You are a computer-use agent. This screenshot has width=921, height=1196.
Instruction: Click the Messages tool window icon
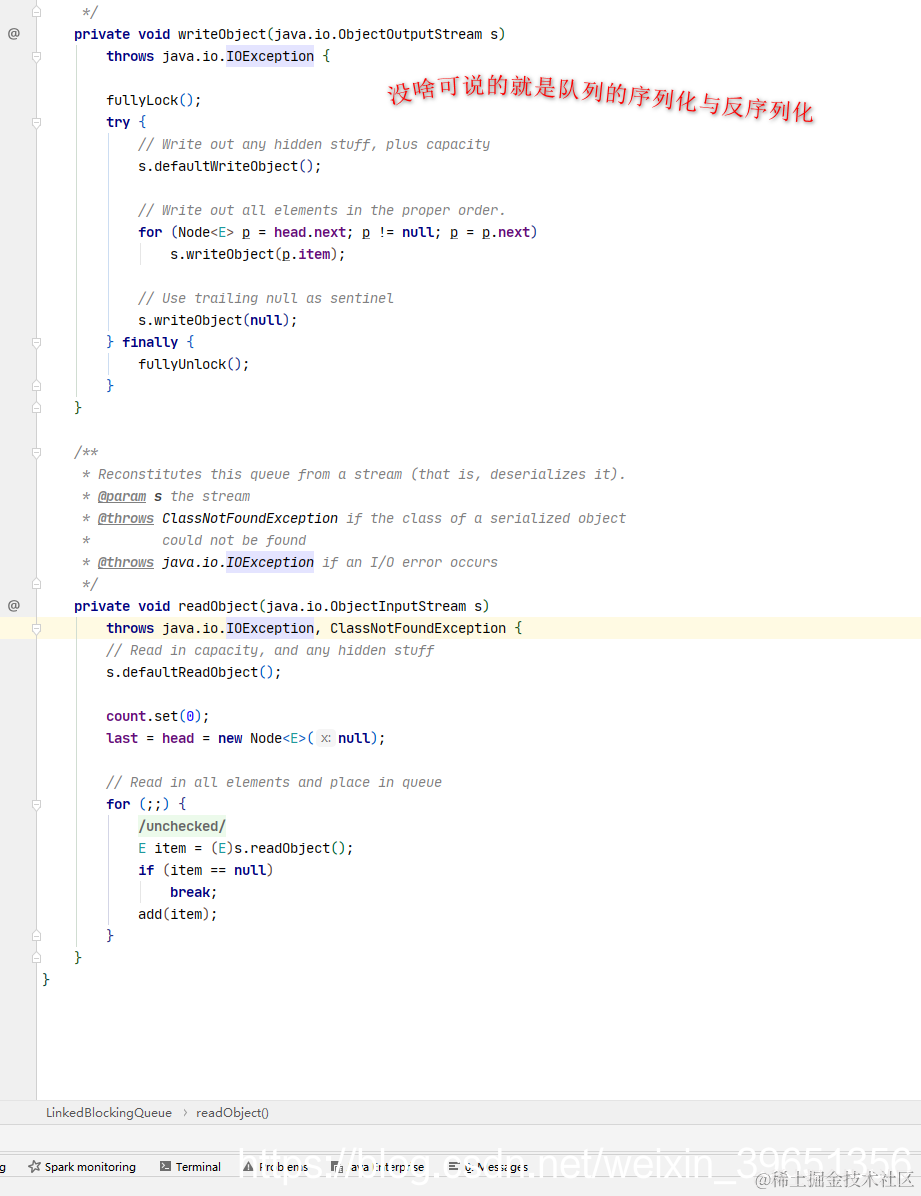tap(453, 1166)
